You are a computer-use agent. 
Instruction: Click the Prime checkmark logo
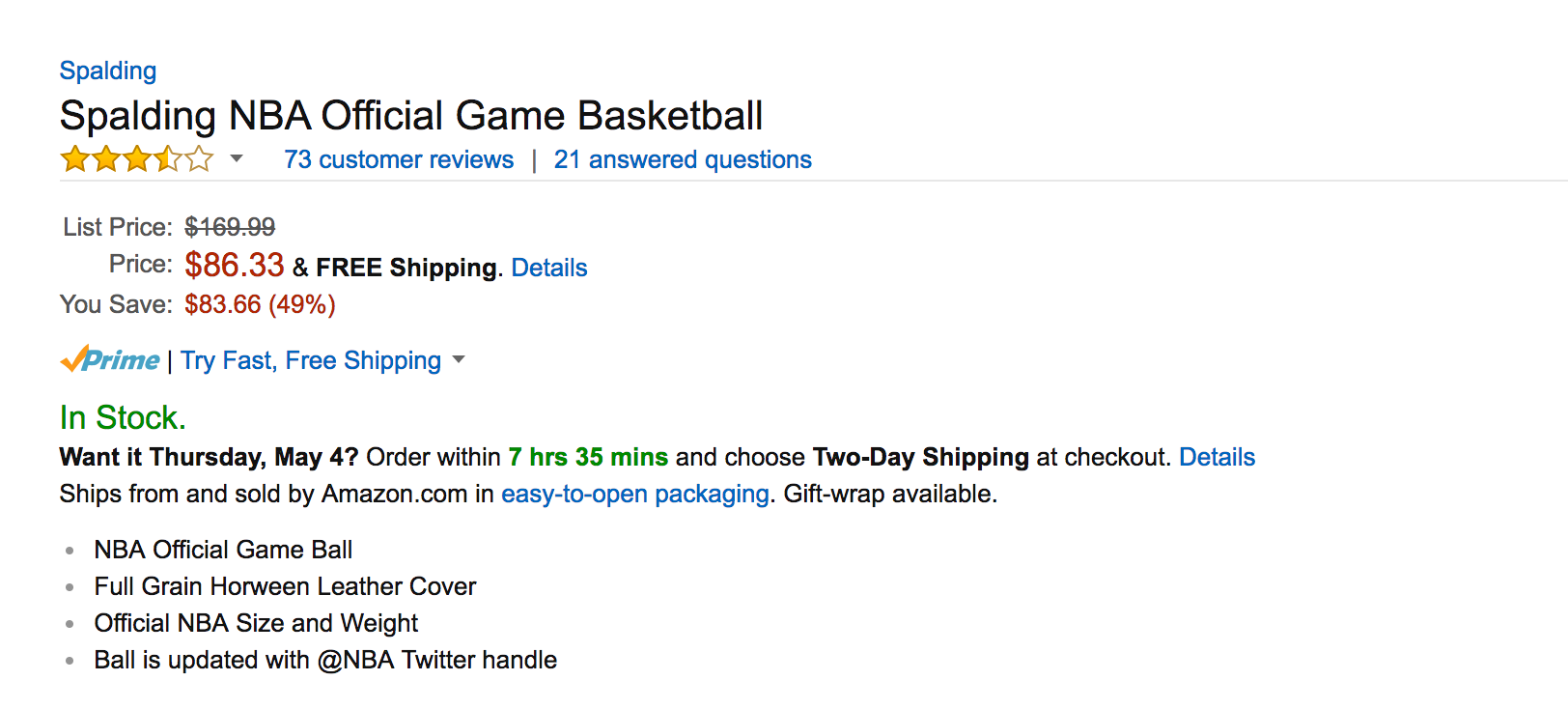[110, 360]
